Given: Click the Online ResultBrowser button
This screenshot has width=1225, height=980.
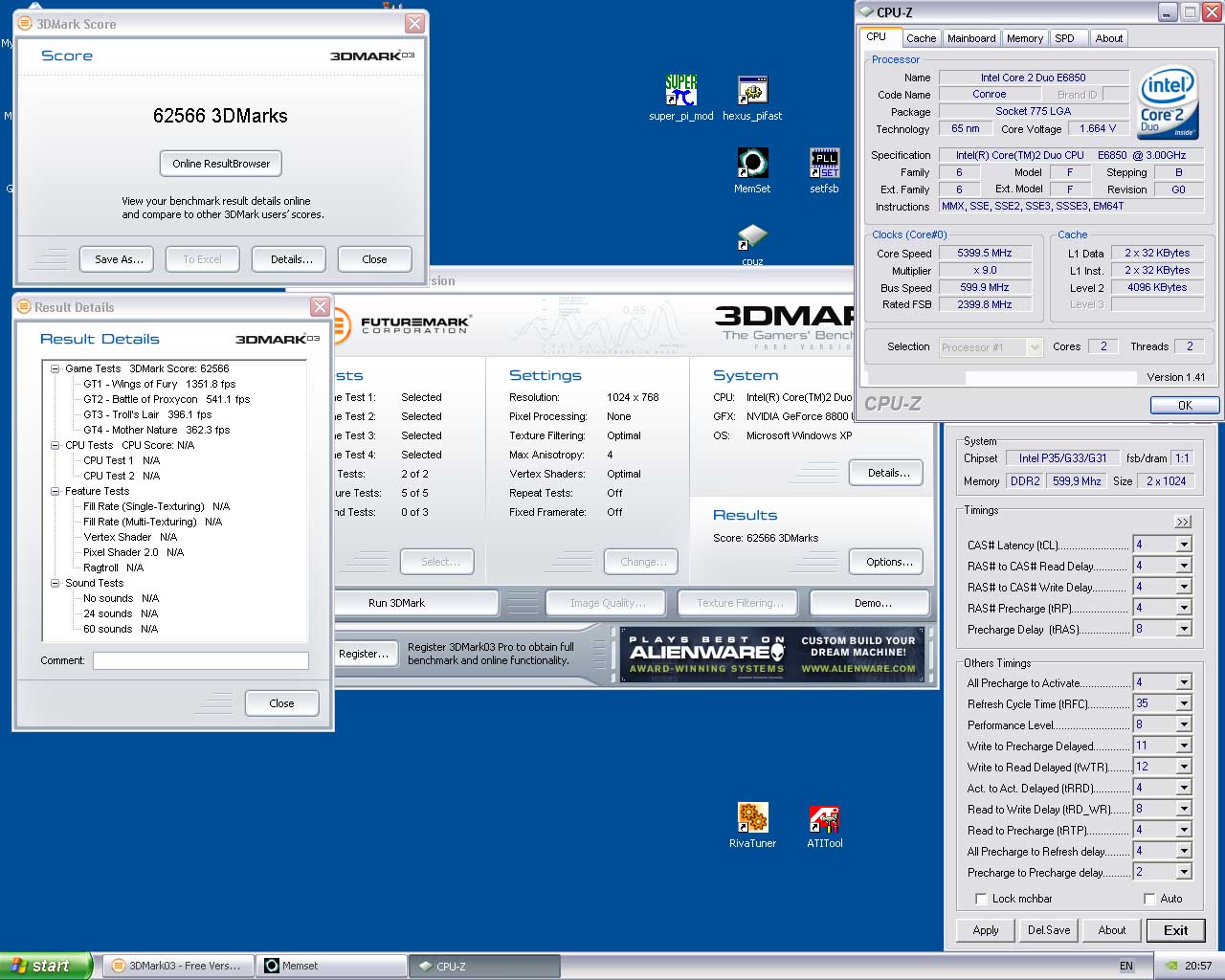Looking at the screenshot, I should pyautogui.click(x=221, y=164).
